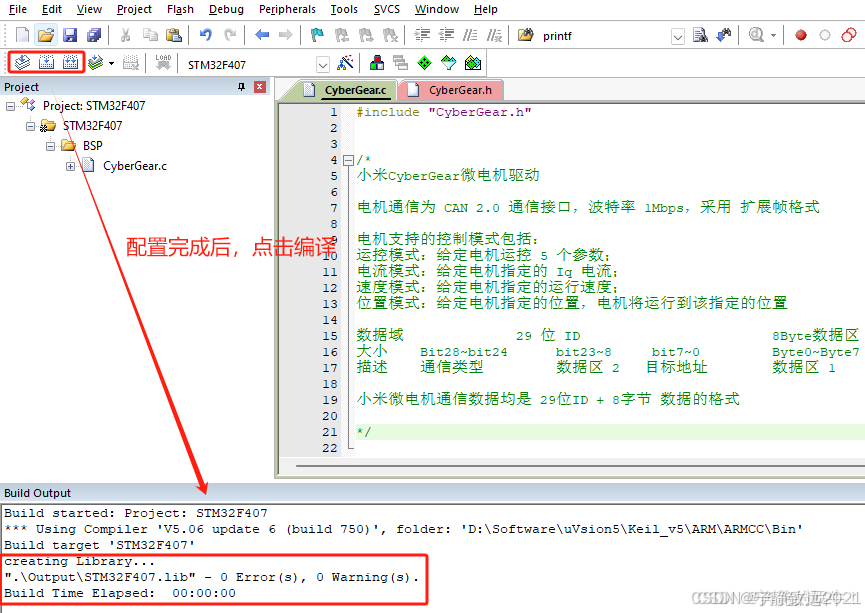Click the Redo icon
Screen dimensions: 865x613
pyautogui.click(x=230, y=35)
